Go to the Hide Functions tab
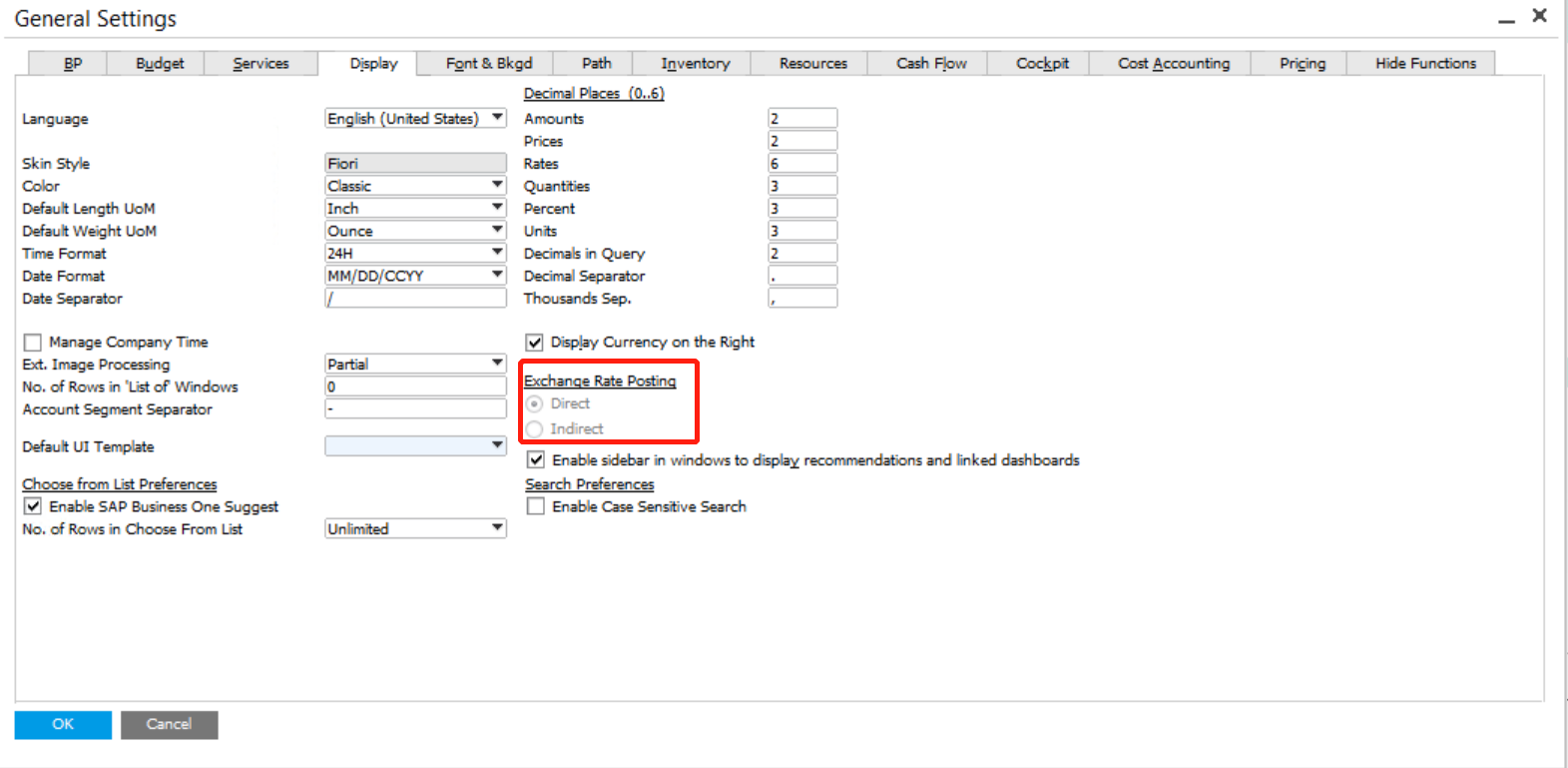Viewport: 1568px width, 768px height. point(1424,63)
